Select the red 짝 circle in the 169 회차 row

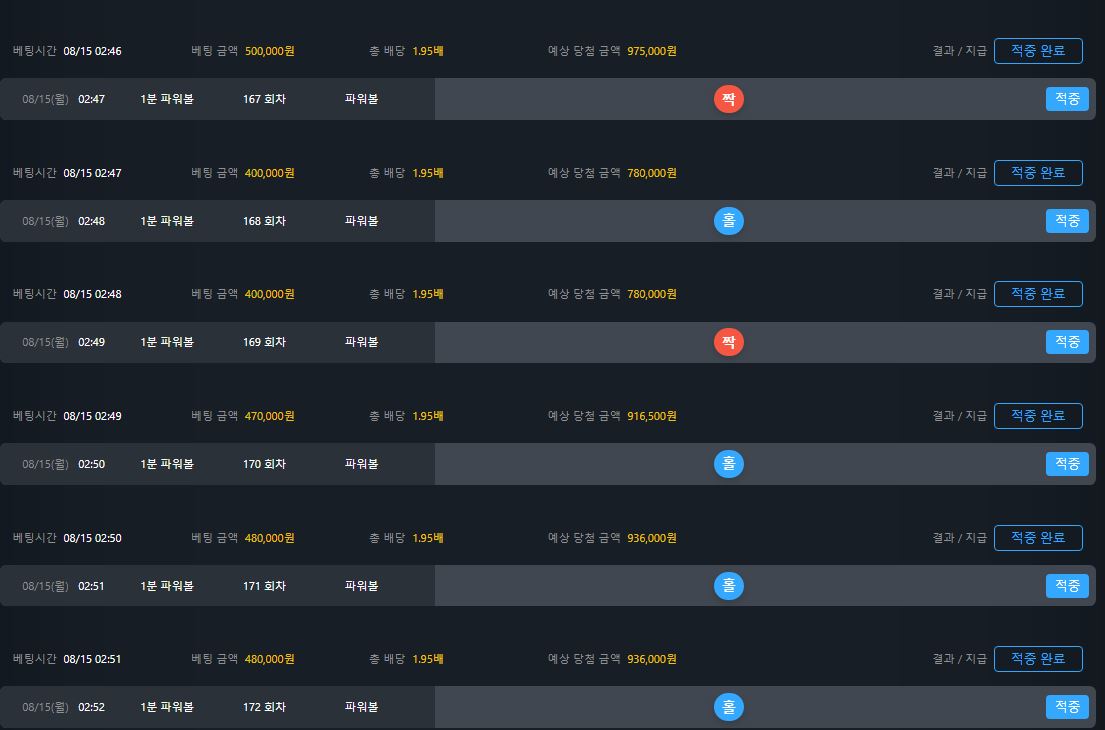point(729,342)
